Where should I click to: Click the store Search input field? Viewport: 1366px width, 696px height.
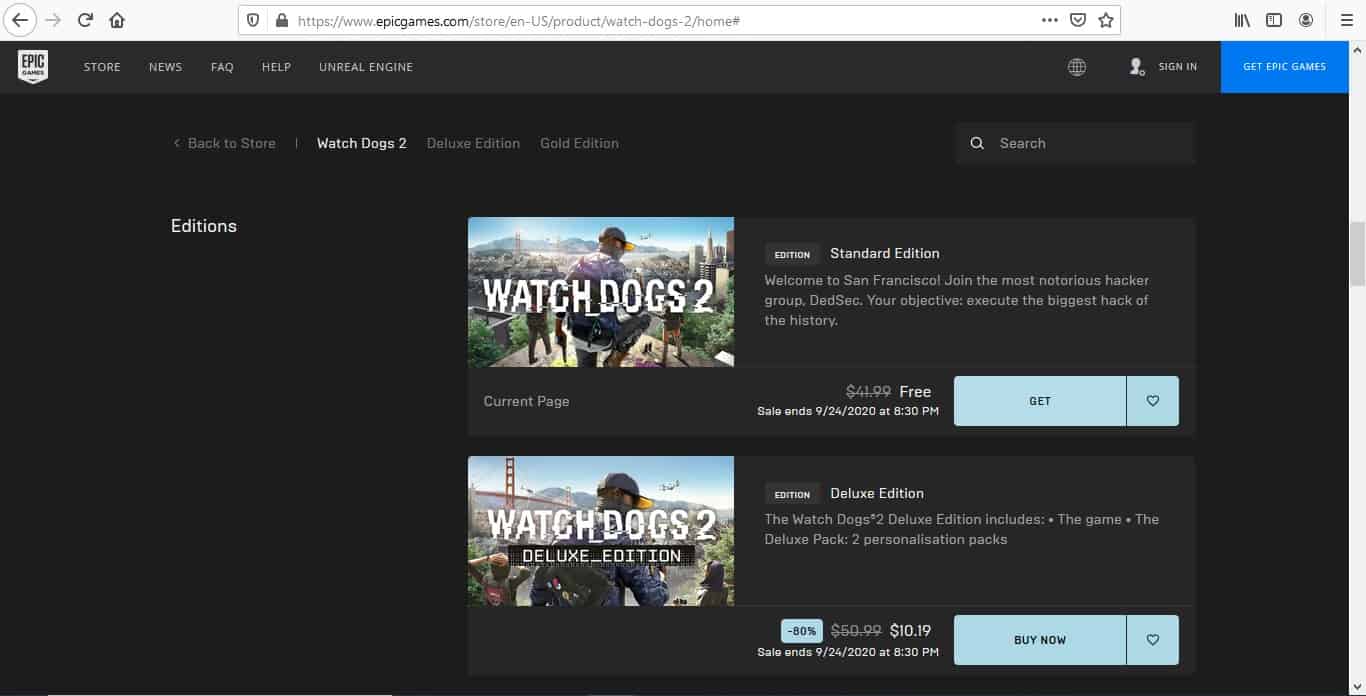click(1075, 143)
